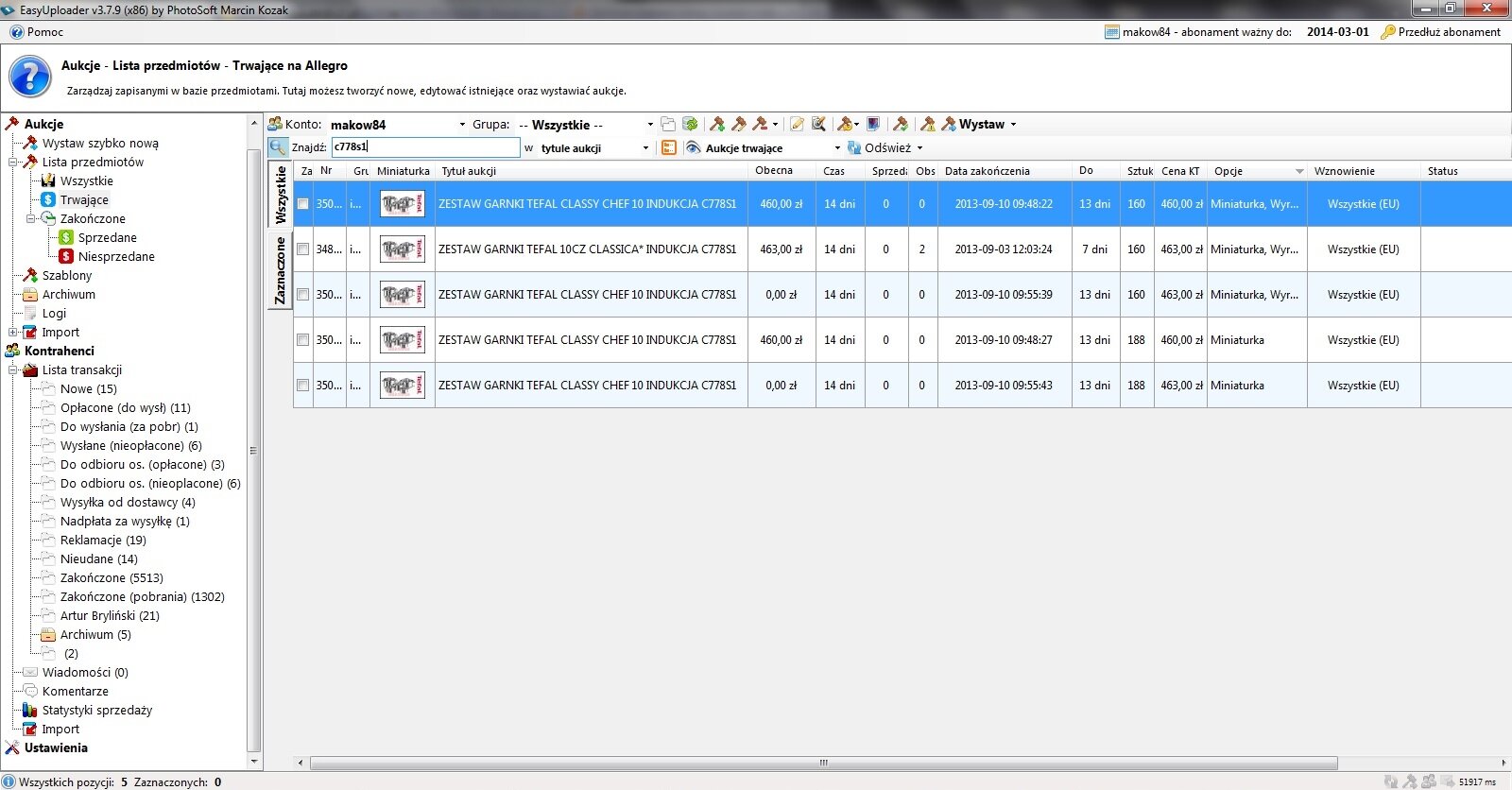
Task: Click the edit auction pencil icon
Action: pyautogui.click(x=797, y=125)
